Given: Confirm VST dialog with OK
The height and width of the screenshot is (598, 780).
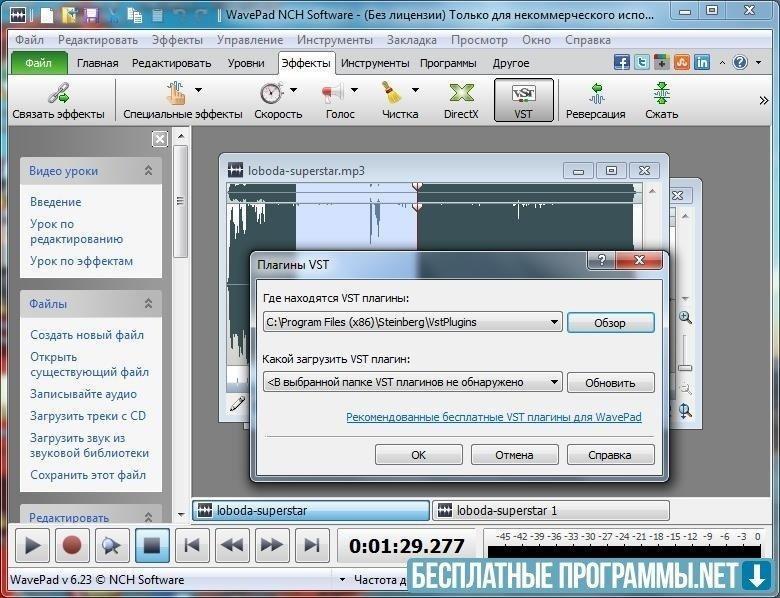Looking at the screenshot, I should click(419, 455).
